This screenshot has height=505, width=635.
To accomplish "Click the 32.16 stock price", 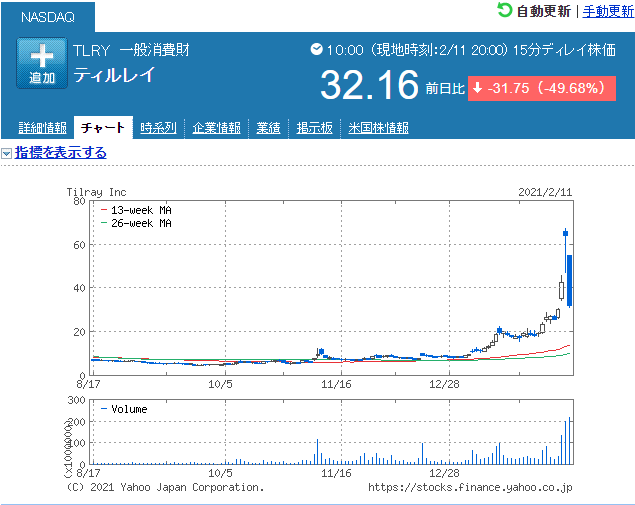I will click(x=369, y=85).
